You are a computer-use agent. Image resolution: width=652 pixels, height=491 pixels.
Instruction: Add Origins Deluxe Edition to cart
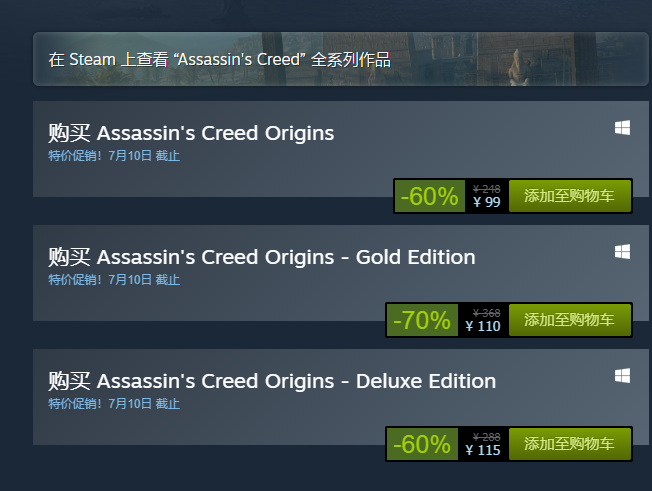pyautogui.click(x=569, y=444)
